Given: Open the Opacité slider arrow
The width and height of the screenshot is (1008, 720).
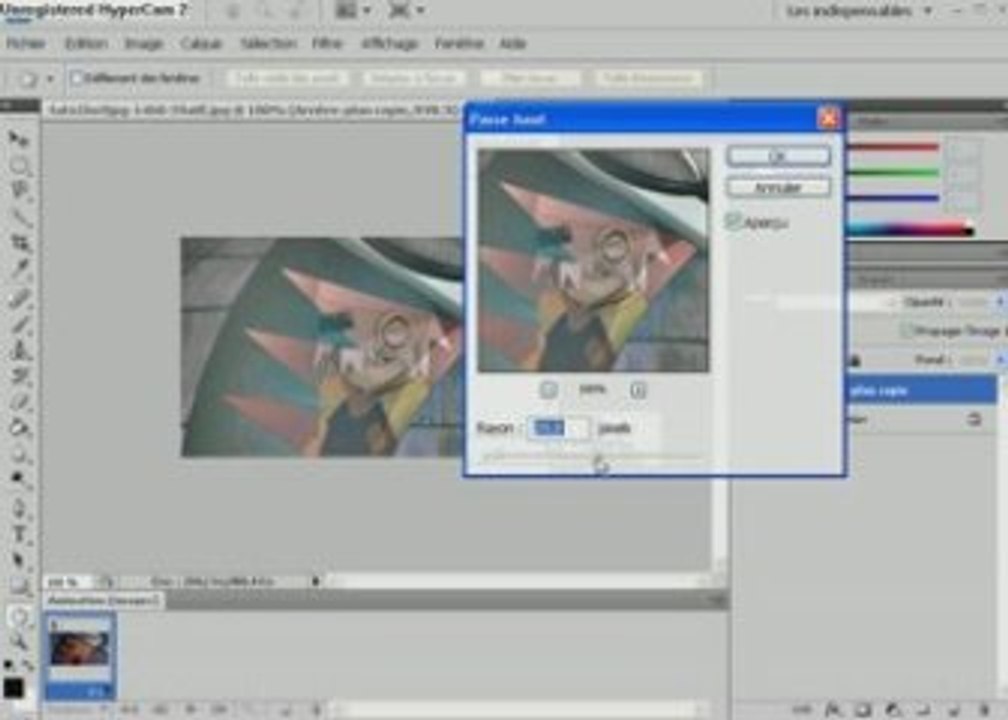Looking at the screenshot, I should point(1000,301).
